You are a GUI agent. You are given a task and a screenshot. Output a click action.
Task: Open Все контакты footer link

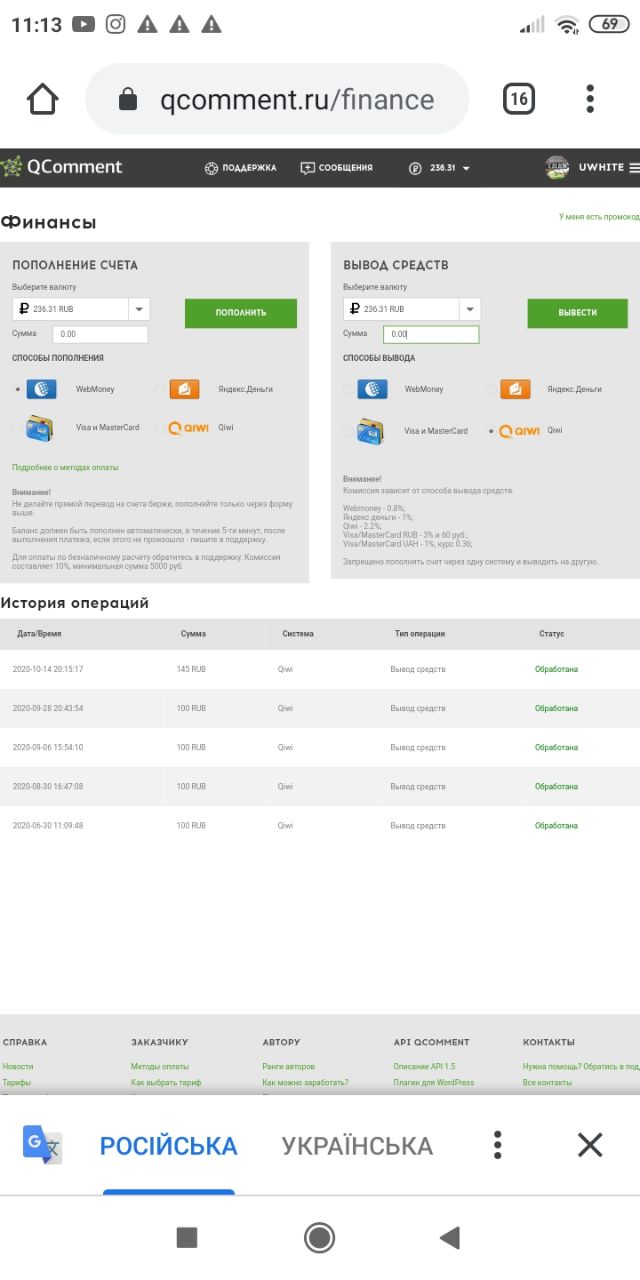(x=548, y=1083)
